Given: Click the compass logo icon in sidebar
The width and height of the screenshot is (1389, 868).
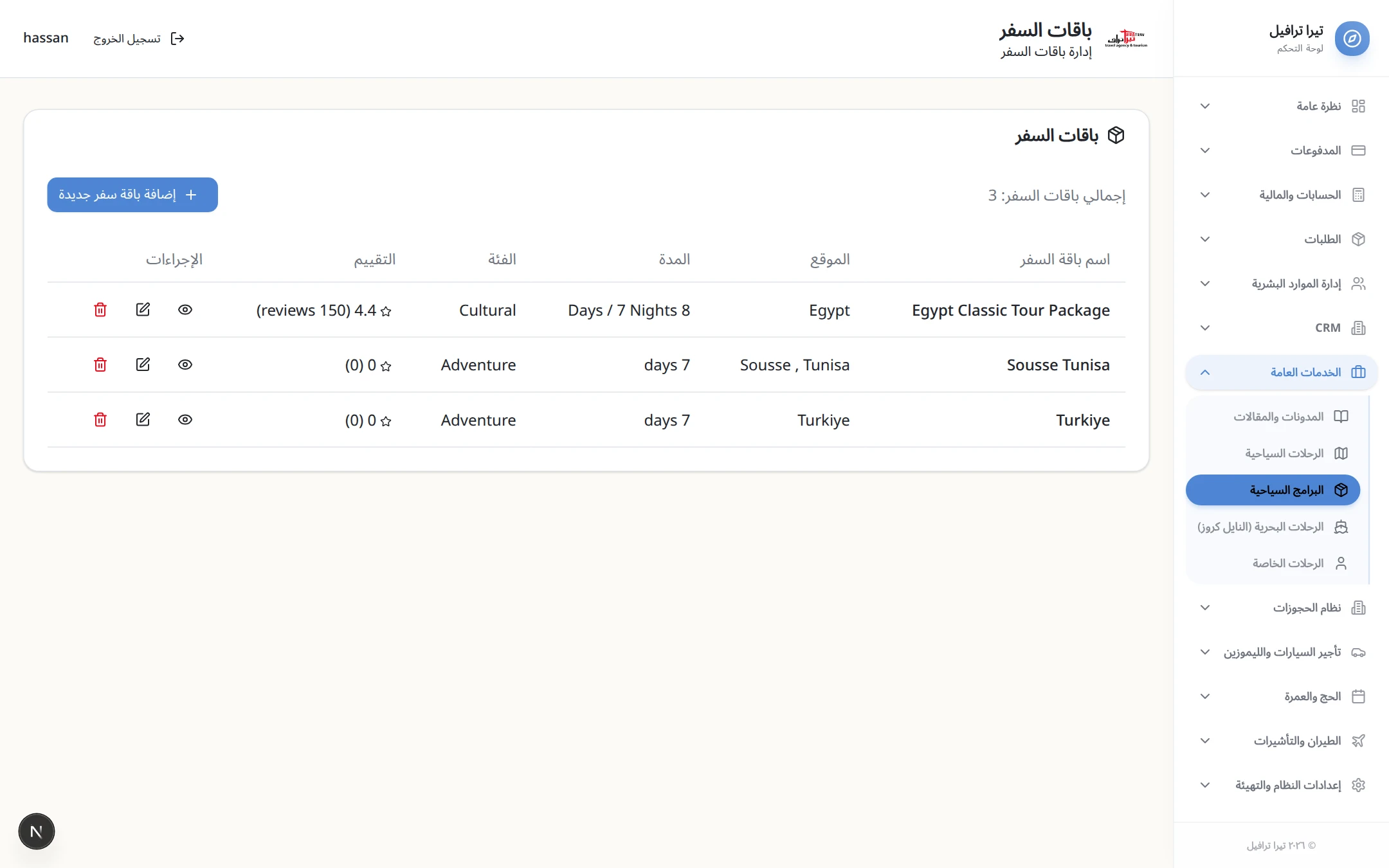Looking at the screenshot, I should tap(1352, 39).
